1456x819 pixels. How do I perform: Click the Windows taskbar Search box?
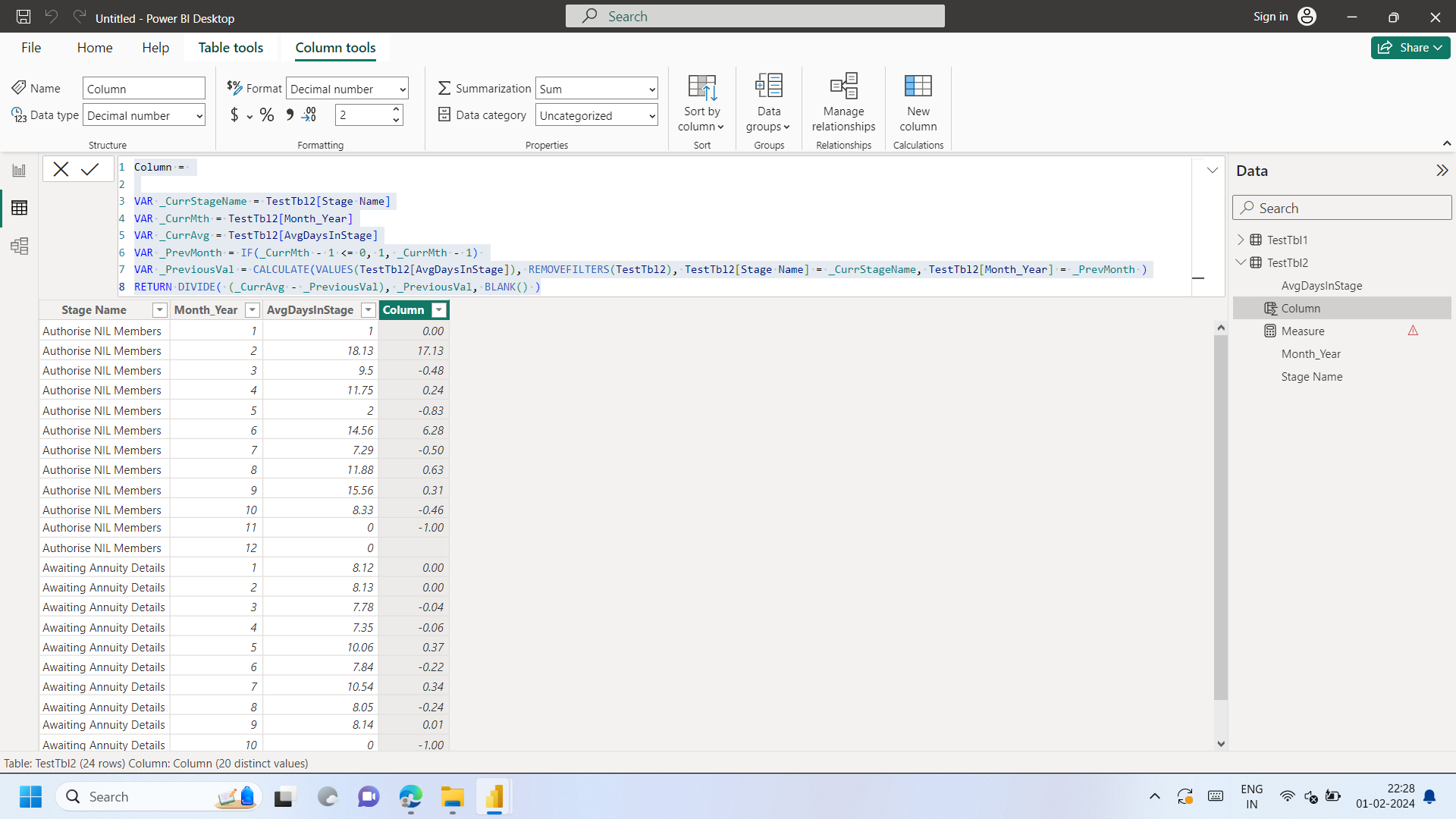pyautogui.click(x=158, y=797)
